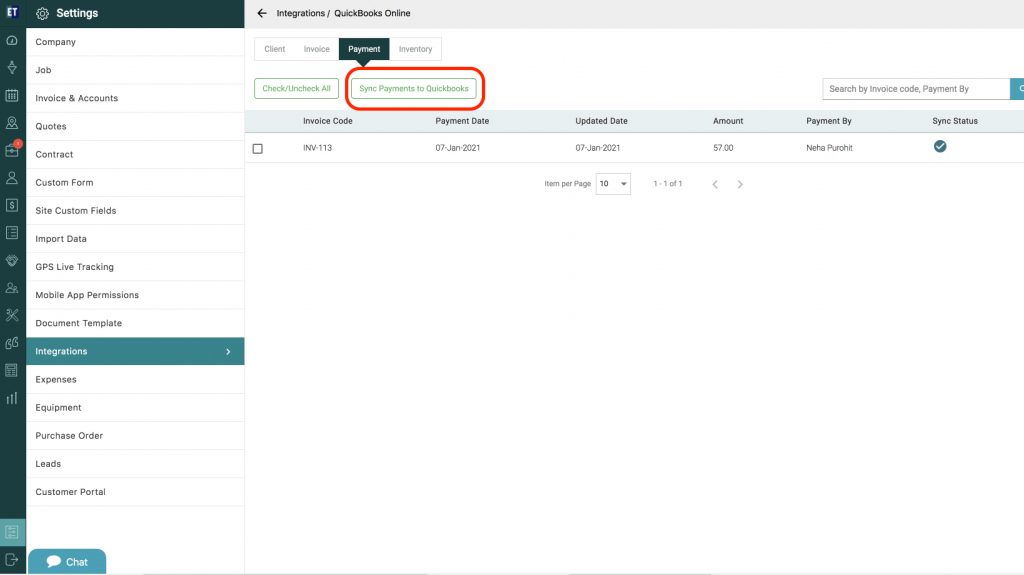The image size is (1024, 575).
Task: Click the Integrations breadcrumb link
Action: click(x=300, y=13)
